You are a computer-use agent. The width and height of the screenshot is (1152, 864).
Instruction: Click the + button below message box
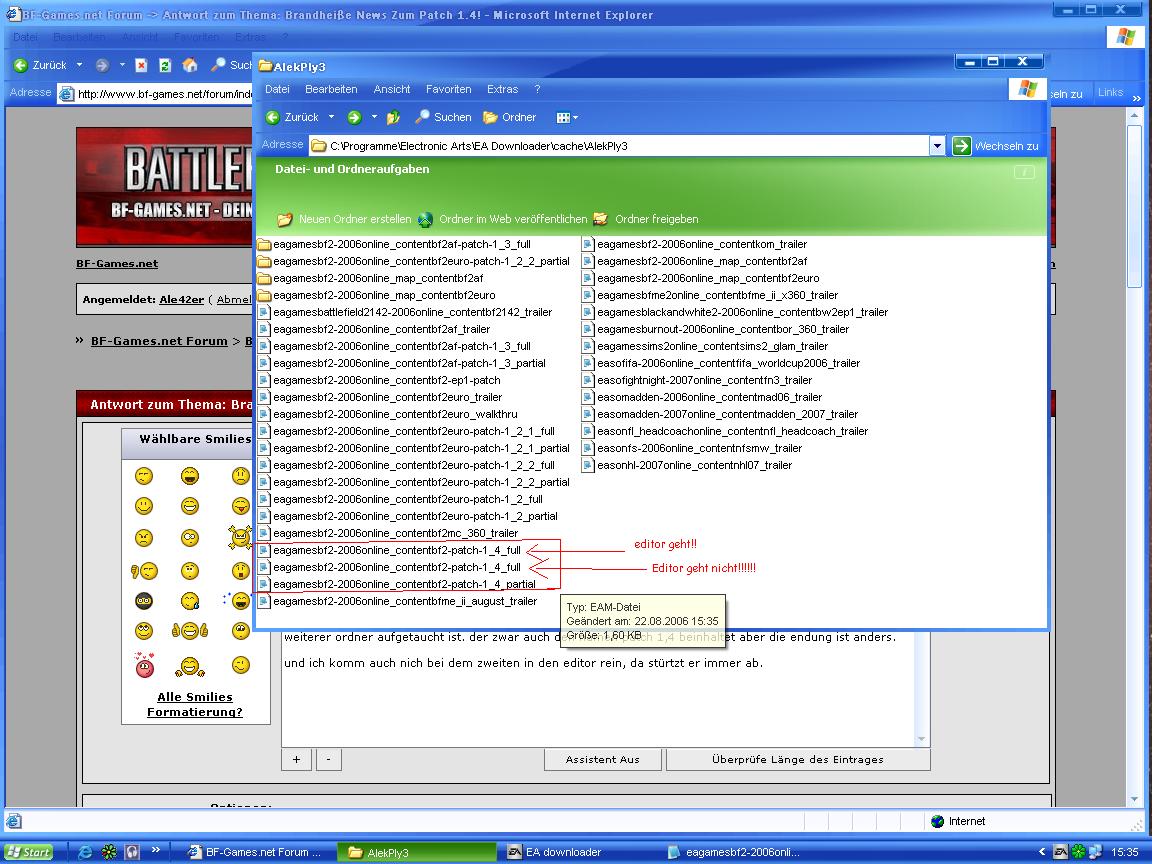296,760
